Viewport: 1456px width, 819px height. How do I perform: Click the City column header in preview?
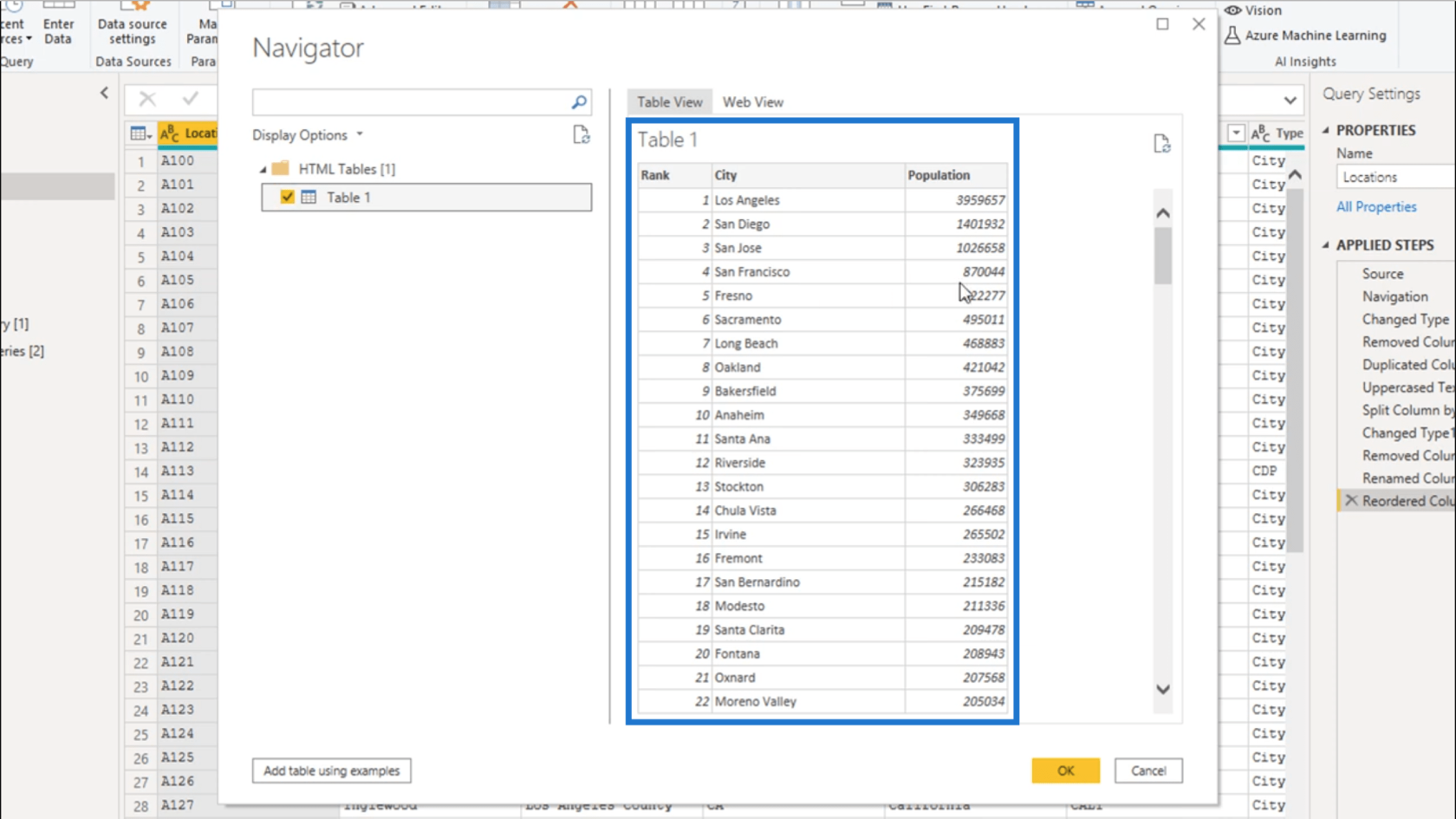point(808,175)
